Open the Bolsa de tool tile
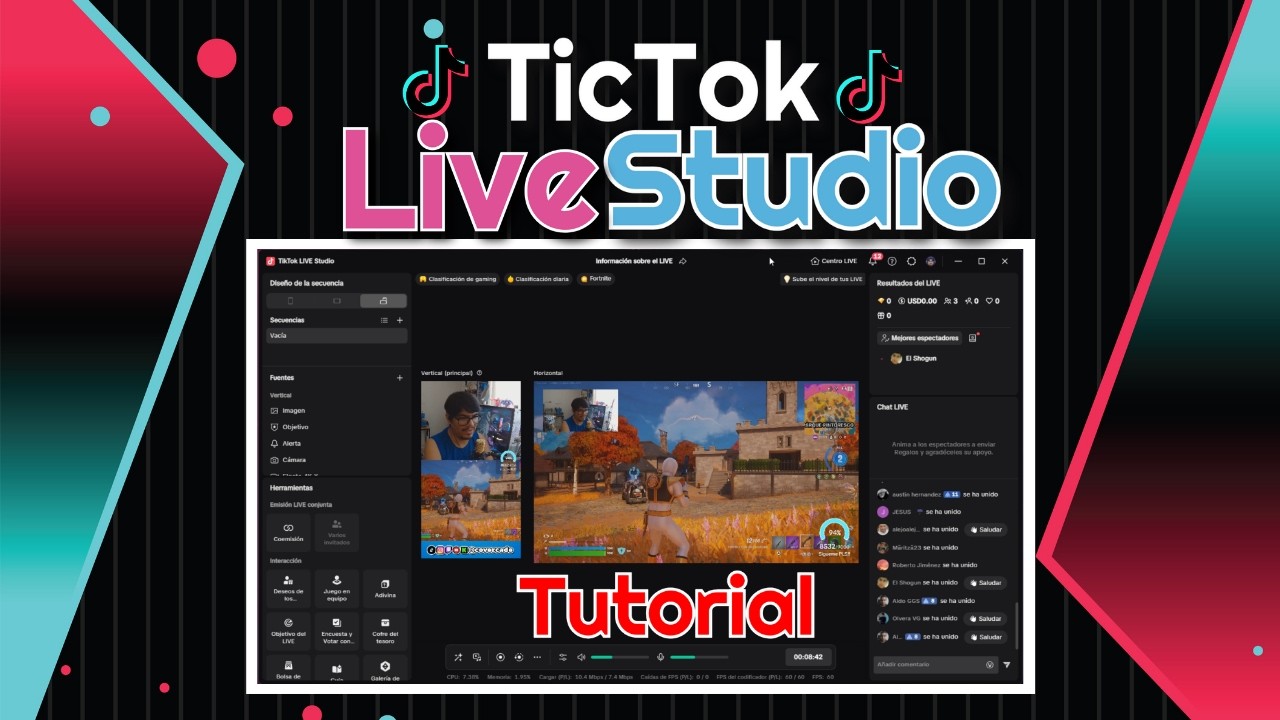The width and height of the screenshot is (1280, 720). [288, 670]
